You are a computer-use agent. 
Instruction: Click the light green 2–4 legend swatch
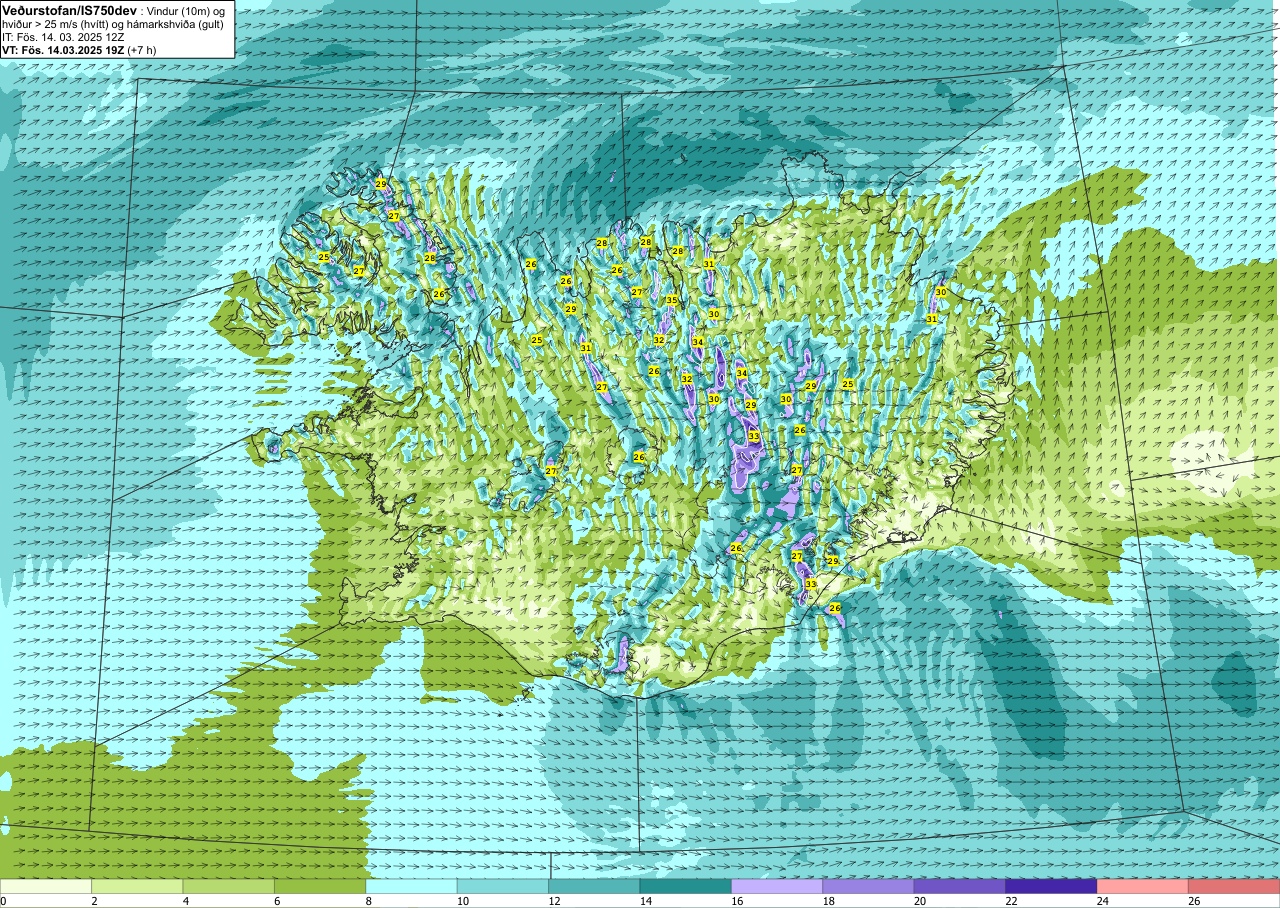(x=137, y=887)
